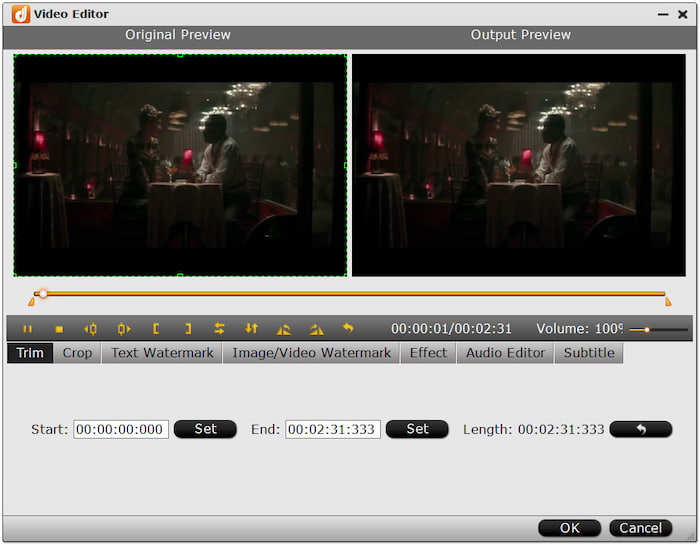The height and width of the screenshot is (545, 700).
Task: Click the Length 00:02:31:333 value
Action: [561, 429]
